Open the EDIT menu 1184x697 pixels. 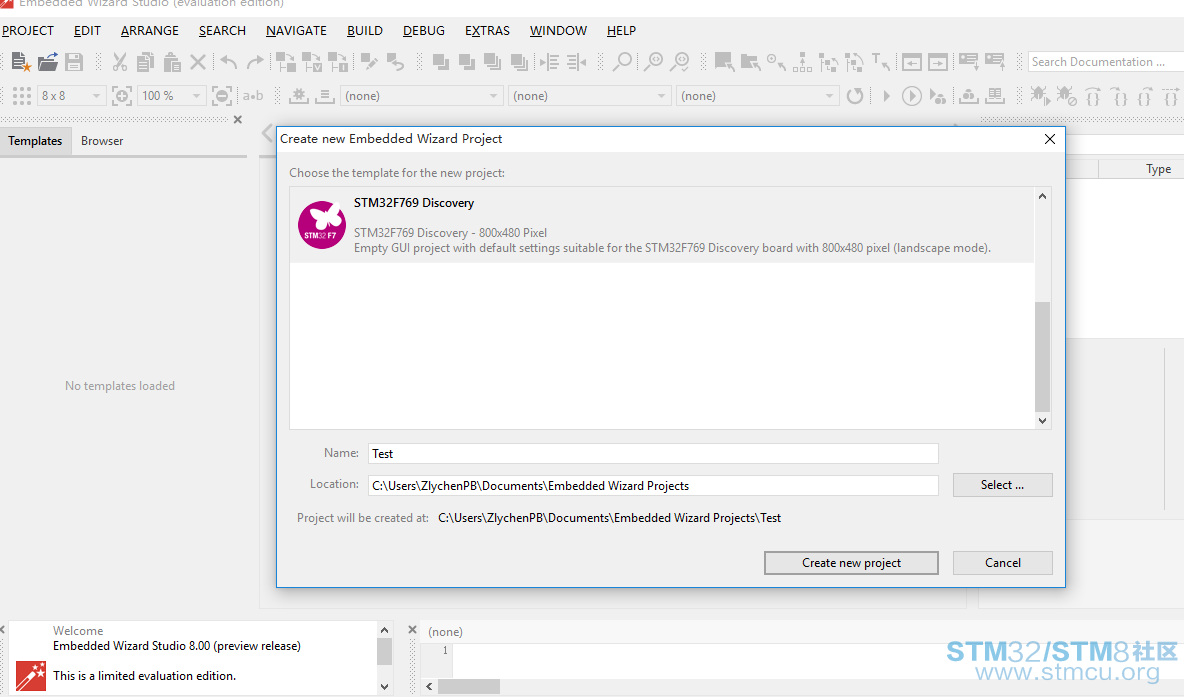(x=87, y=31)
